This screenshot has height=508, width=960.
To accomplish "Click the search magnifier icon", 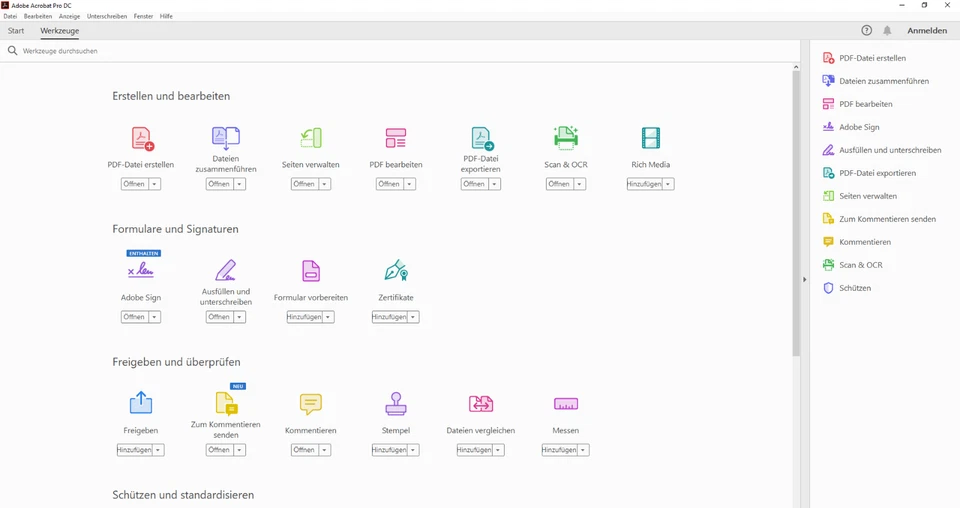I will coord(12,51).
